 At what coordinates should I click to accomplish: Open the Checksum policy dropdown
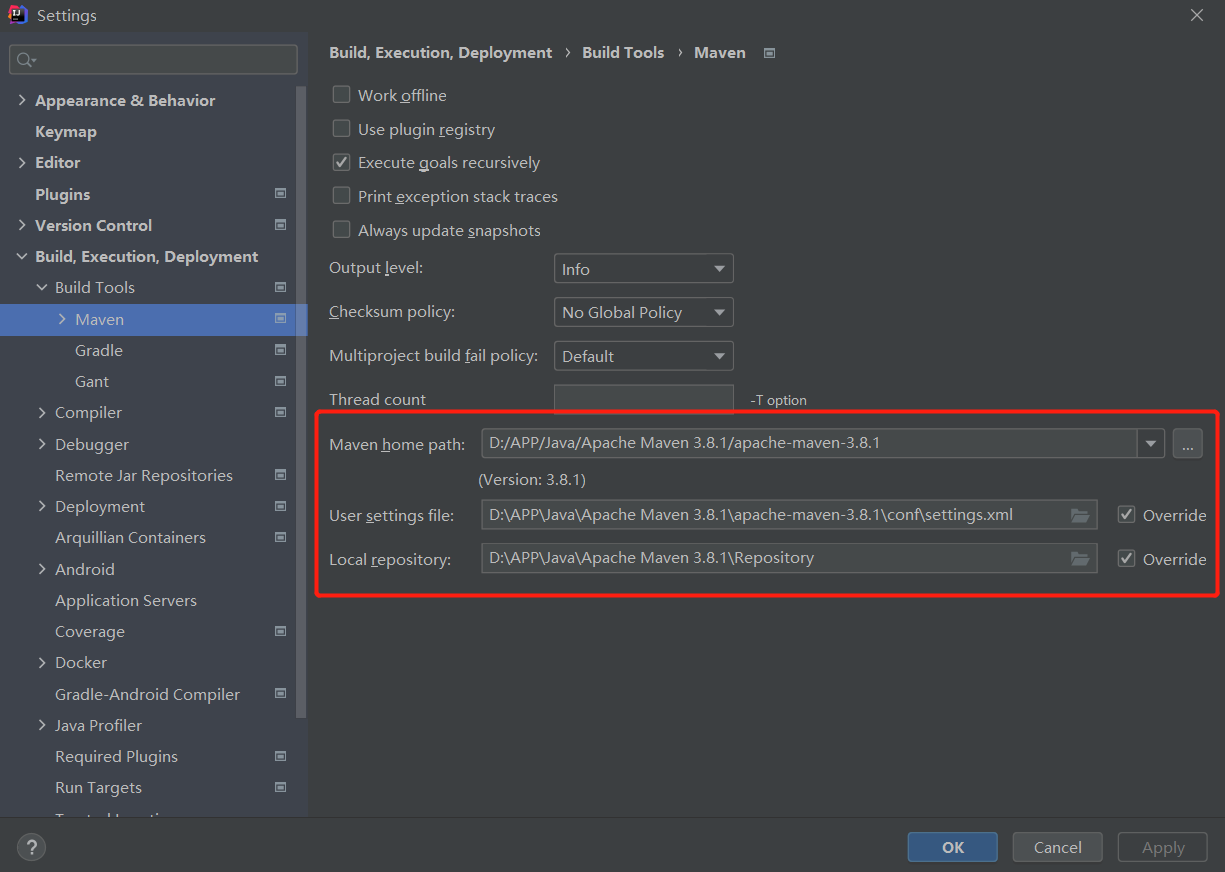pyautogui.click(x=643, y=312)
